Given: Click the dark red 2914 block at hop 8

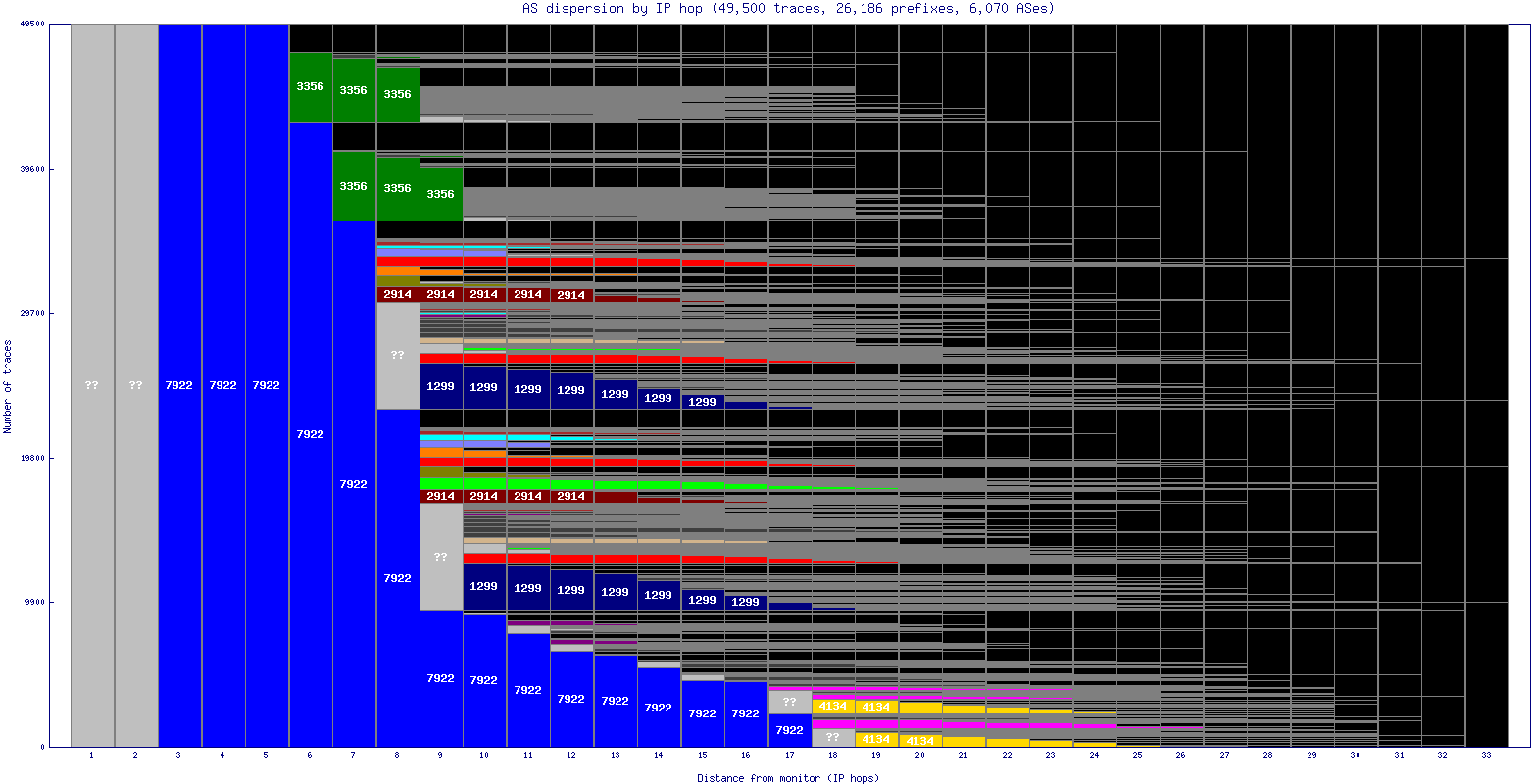Looking at the screenshot, I should pyautogui.click(x=397, y=294).
